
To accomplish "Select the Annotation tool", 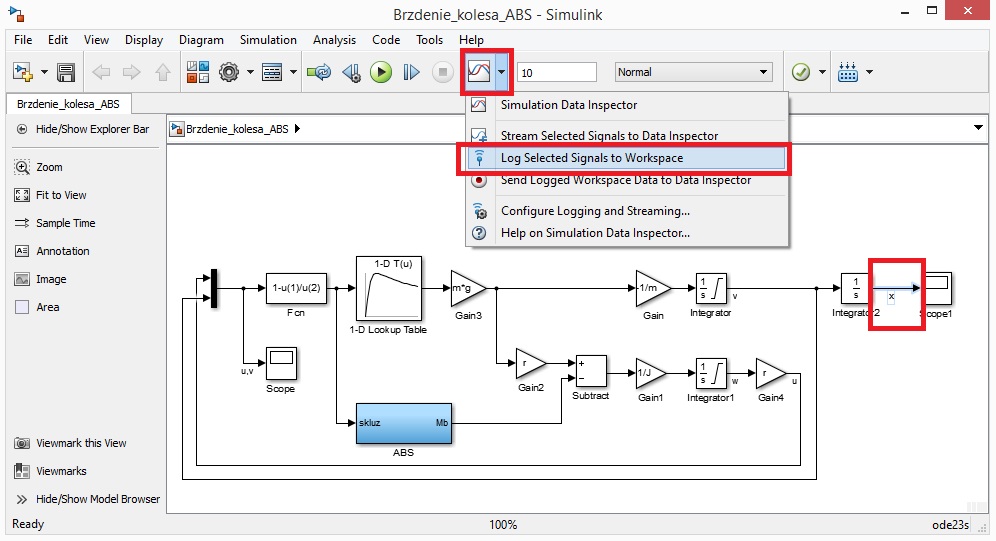I will coord(52,251).
